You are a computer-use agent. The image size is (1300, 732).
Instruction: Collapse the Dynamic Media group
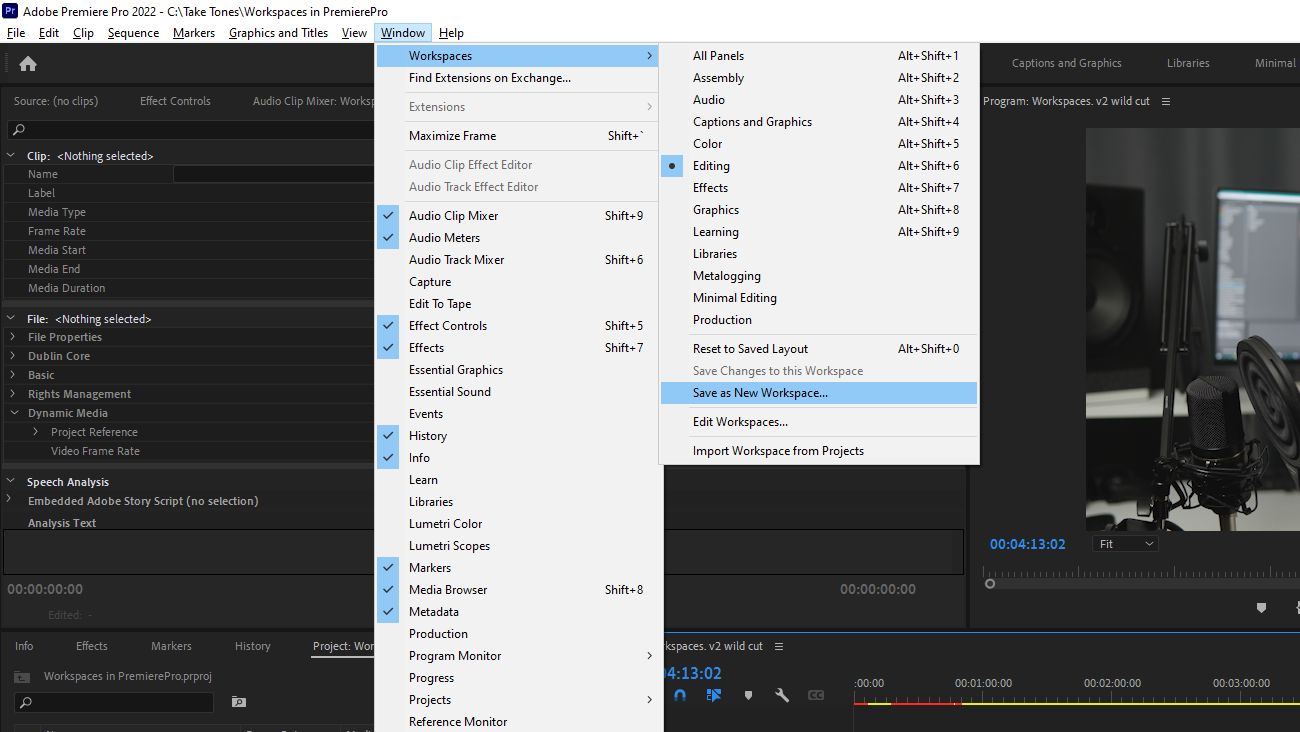[x=13, y=413]
